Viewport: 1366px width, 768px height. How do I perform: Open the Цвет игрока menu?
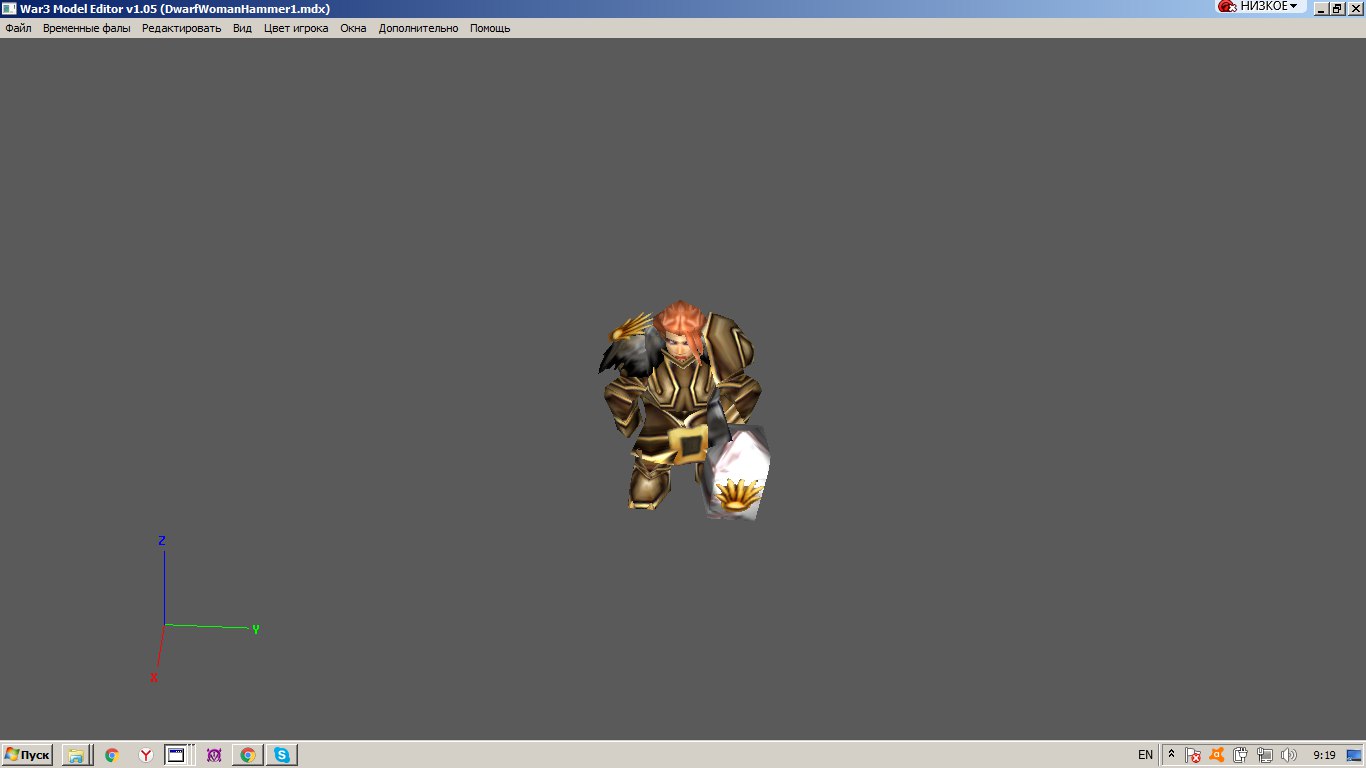[296, 28]
